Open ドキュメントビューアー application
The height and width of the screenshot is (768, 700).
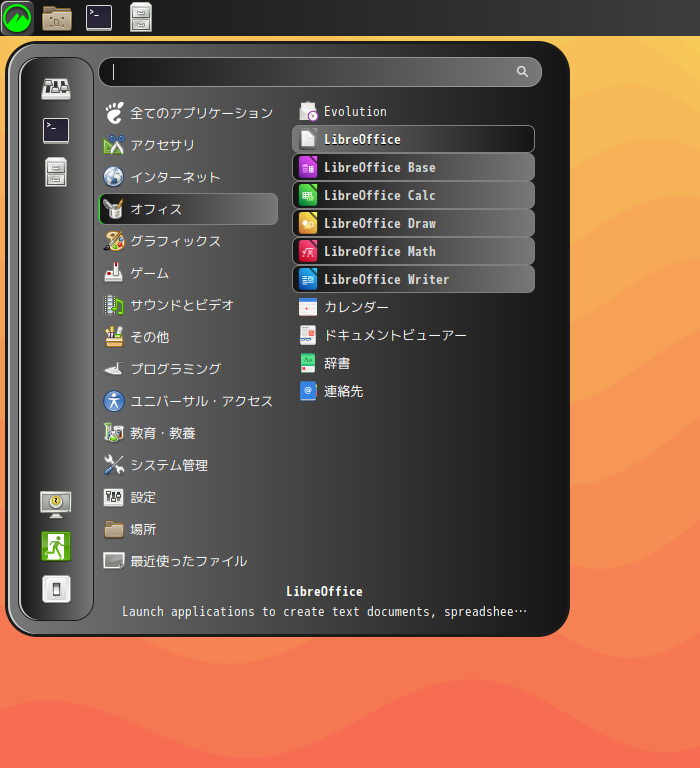[x=413, y=335]
